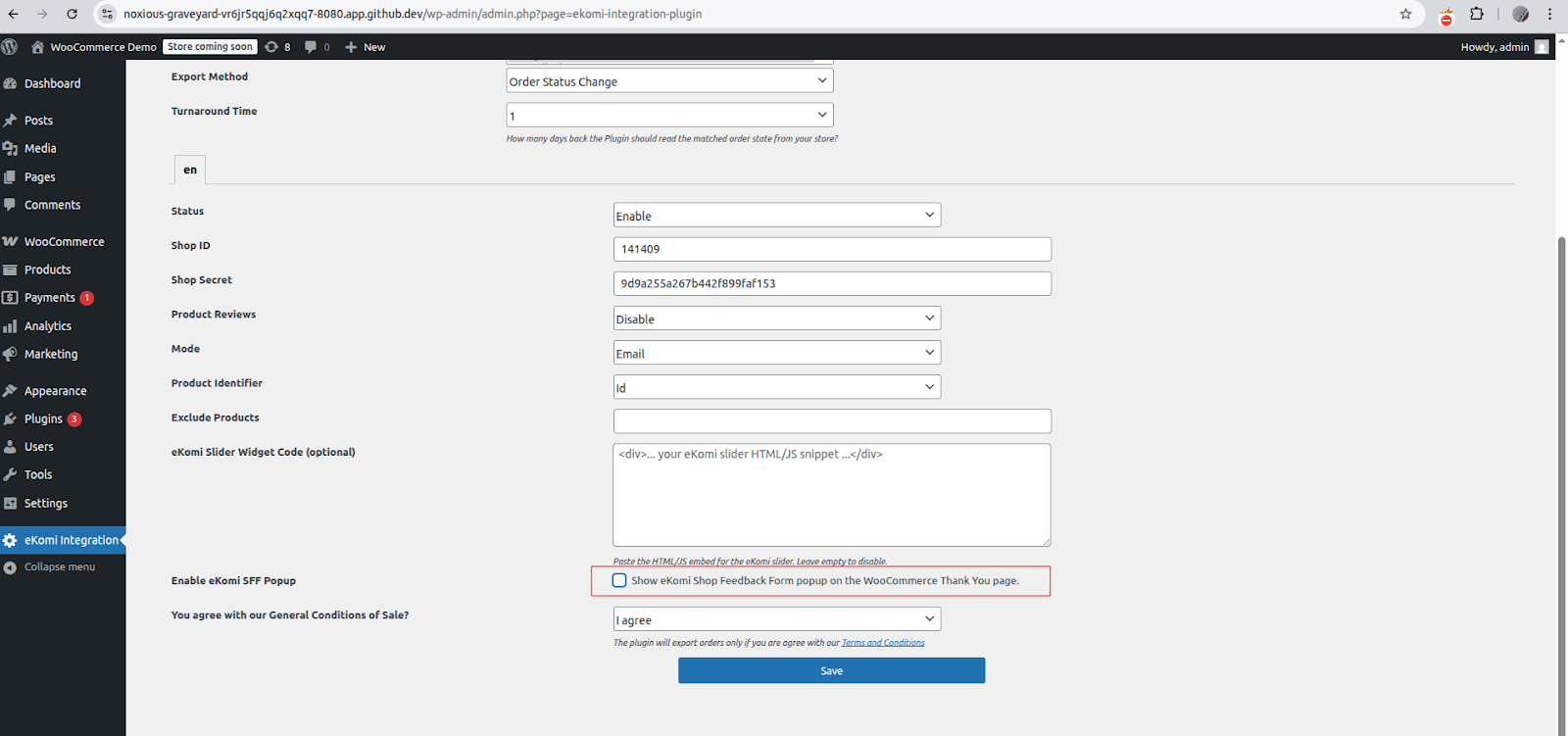Reload the page using browser refresh icon

[x=72, y=14]
